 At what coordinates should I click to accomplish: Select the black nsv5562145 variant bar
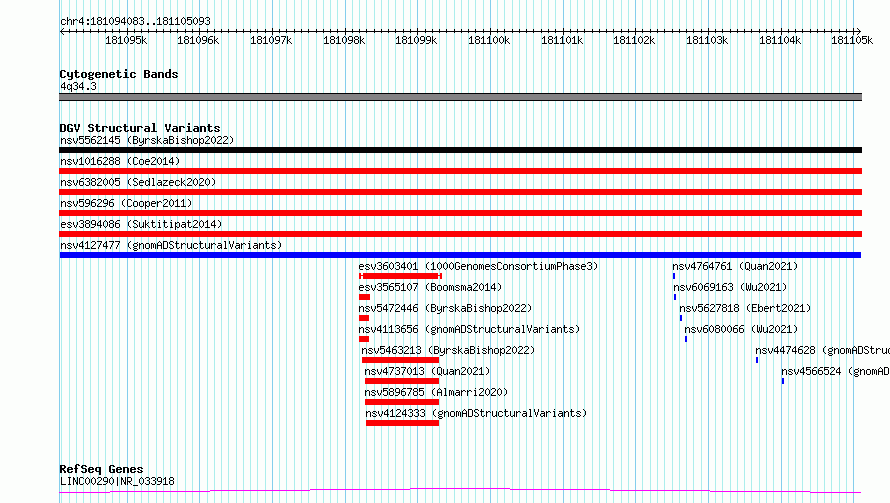(460, 150)
